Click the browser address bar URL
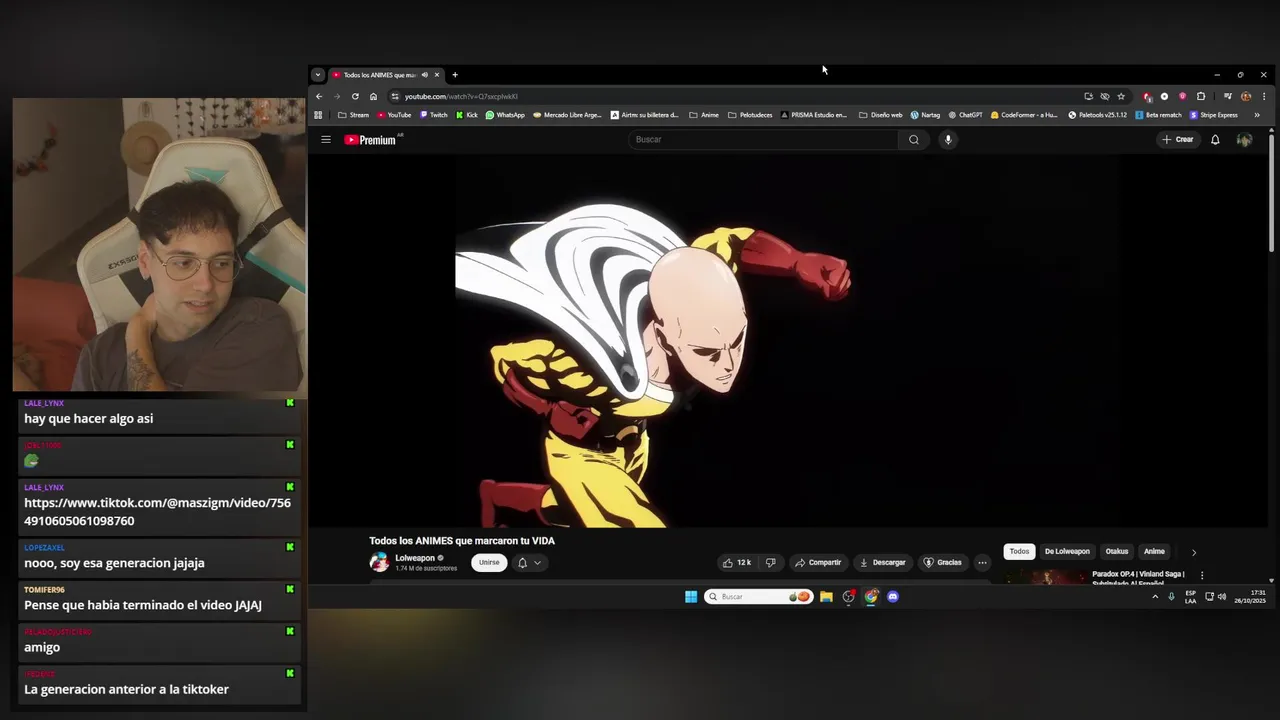The image size is (1280, 720). point(461,97)
